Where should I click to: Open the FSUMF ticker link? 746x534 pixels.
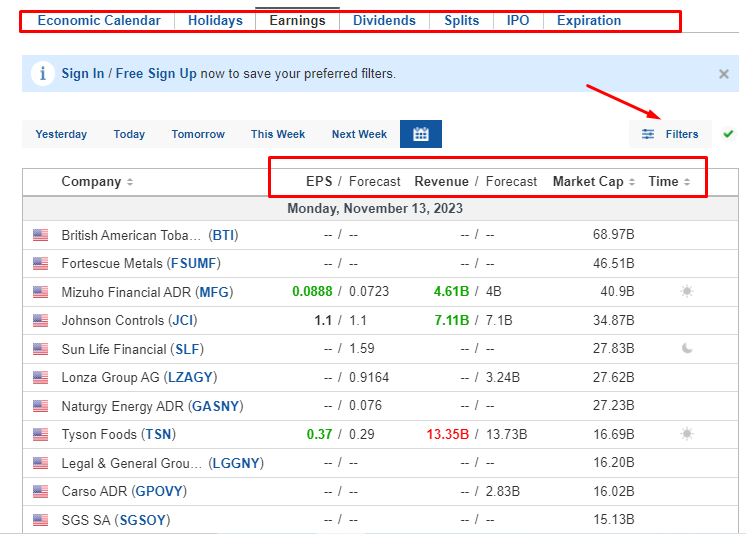[194, 263]
